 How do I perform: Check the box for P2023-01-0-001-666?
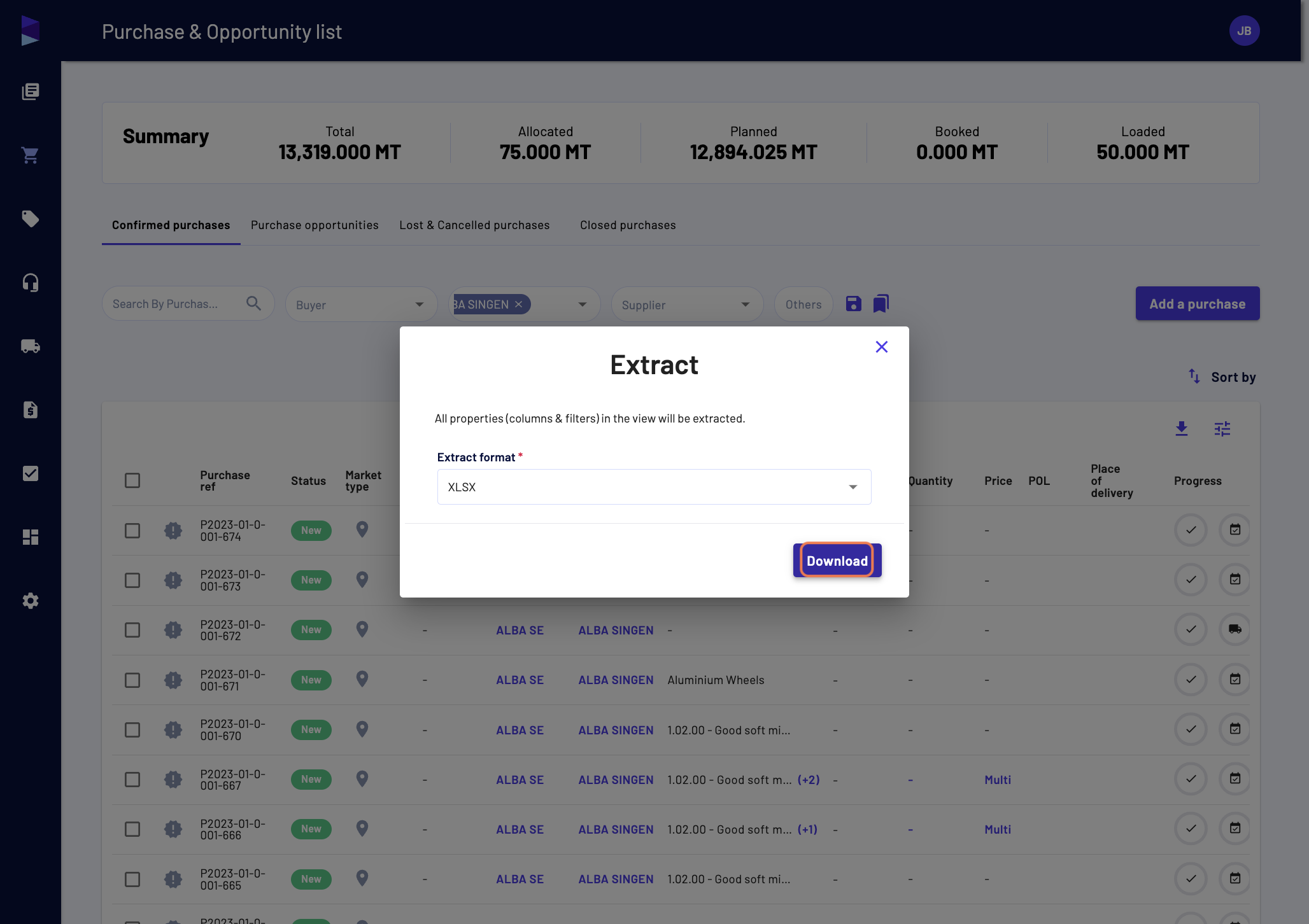132,829
